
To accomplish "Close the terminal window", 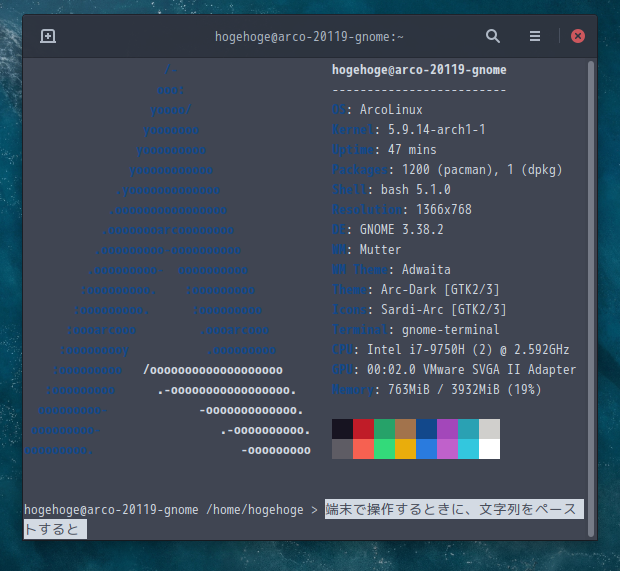I will (x=577, y=36).
